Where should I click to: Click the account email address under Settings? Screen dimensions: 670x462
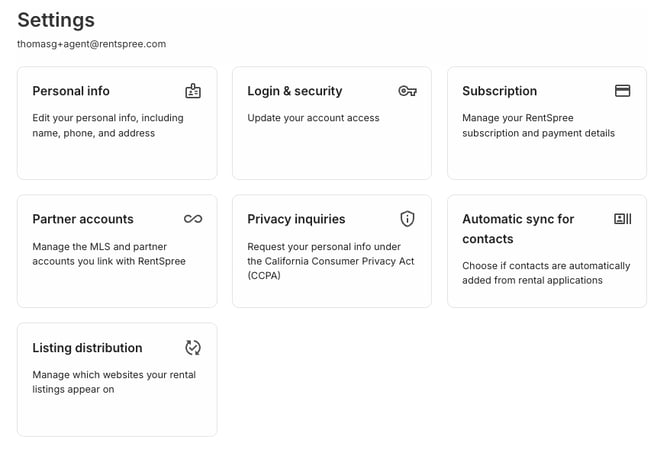click(91, 44)
